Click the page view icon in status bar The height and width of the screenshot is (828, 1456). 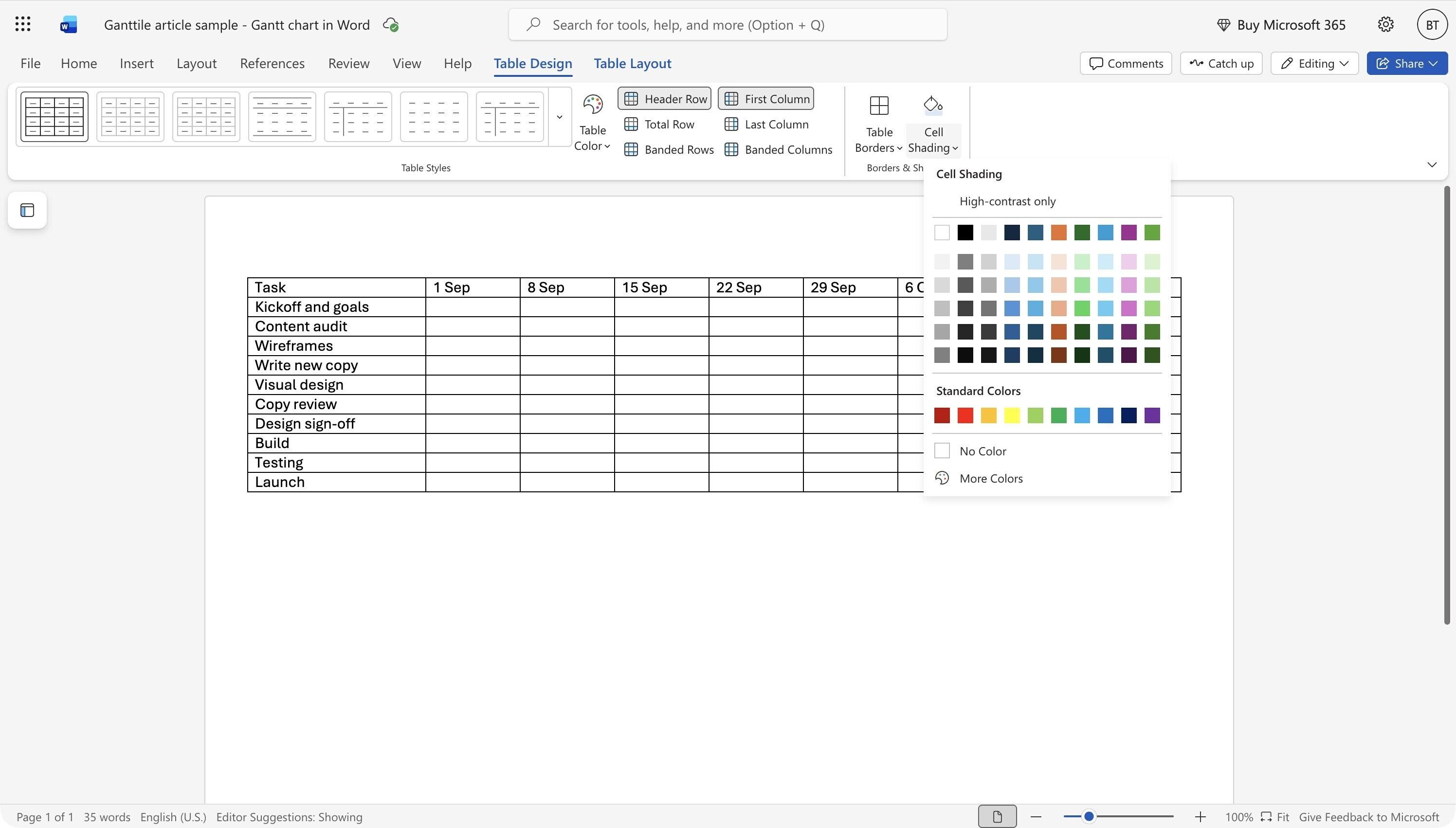pyautogui.click(x=997, y=817)
